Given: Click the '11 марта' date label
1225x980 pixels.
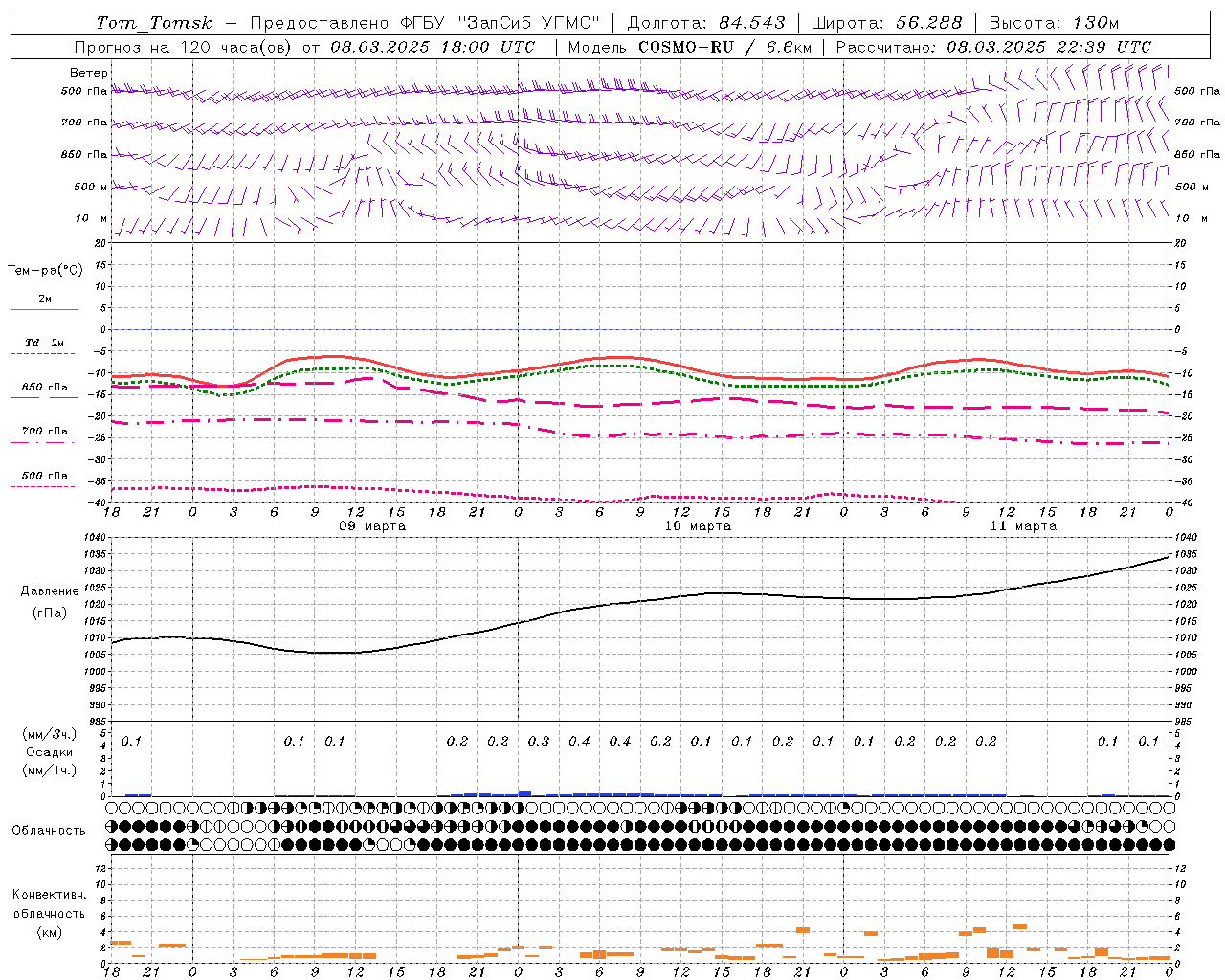Looking at the screenshot, I should coord(1023,526).
